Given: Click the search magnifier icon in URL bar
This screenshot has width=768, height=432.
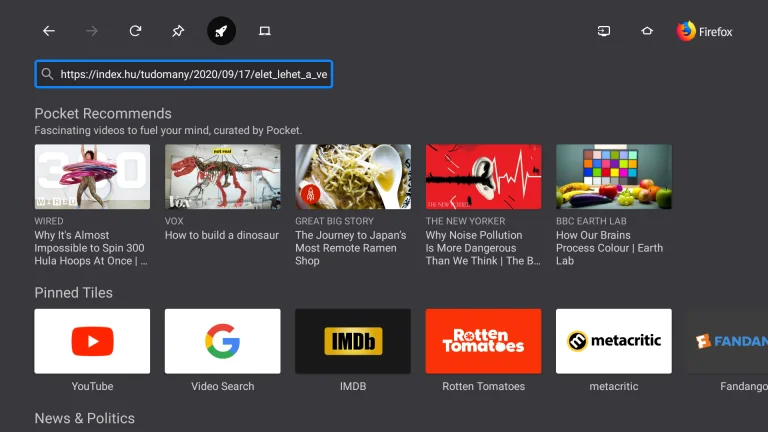Looking at the screenshot, I should coord(47,74).
